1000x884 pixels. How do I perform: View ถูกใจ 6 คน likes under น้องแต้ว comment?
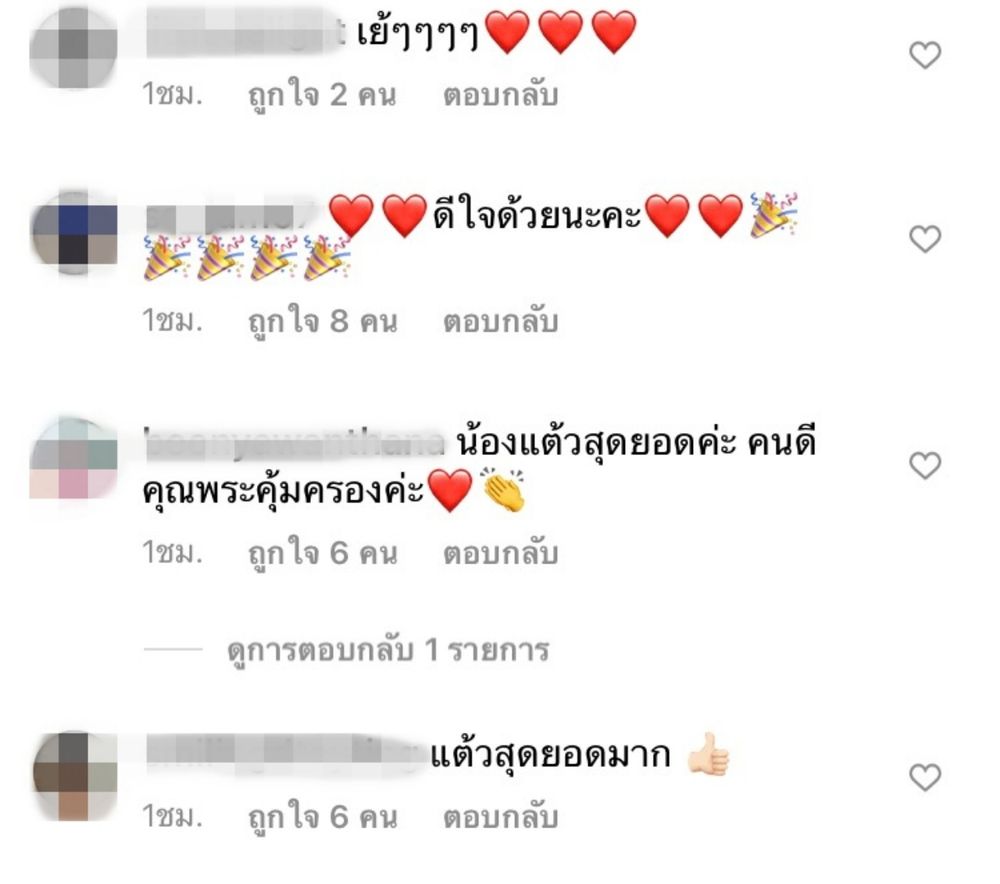[322, 554]
